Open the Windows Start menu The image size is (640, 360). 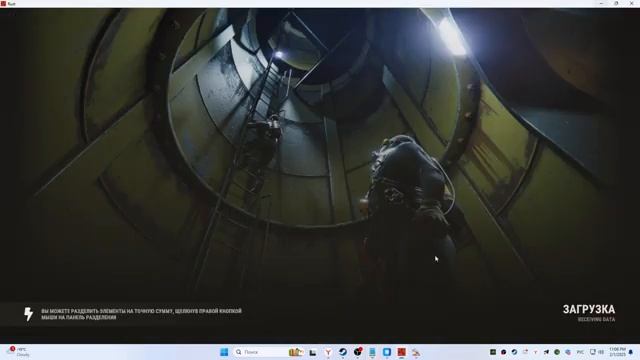pyautogui.click(x=224, y=352)
